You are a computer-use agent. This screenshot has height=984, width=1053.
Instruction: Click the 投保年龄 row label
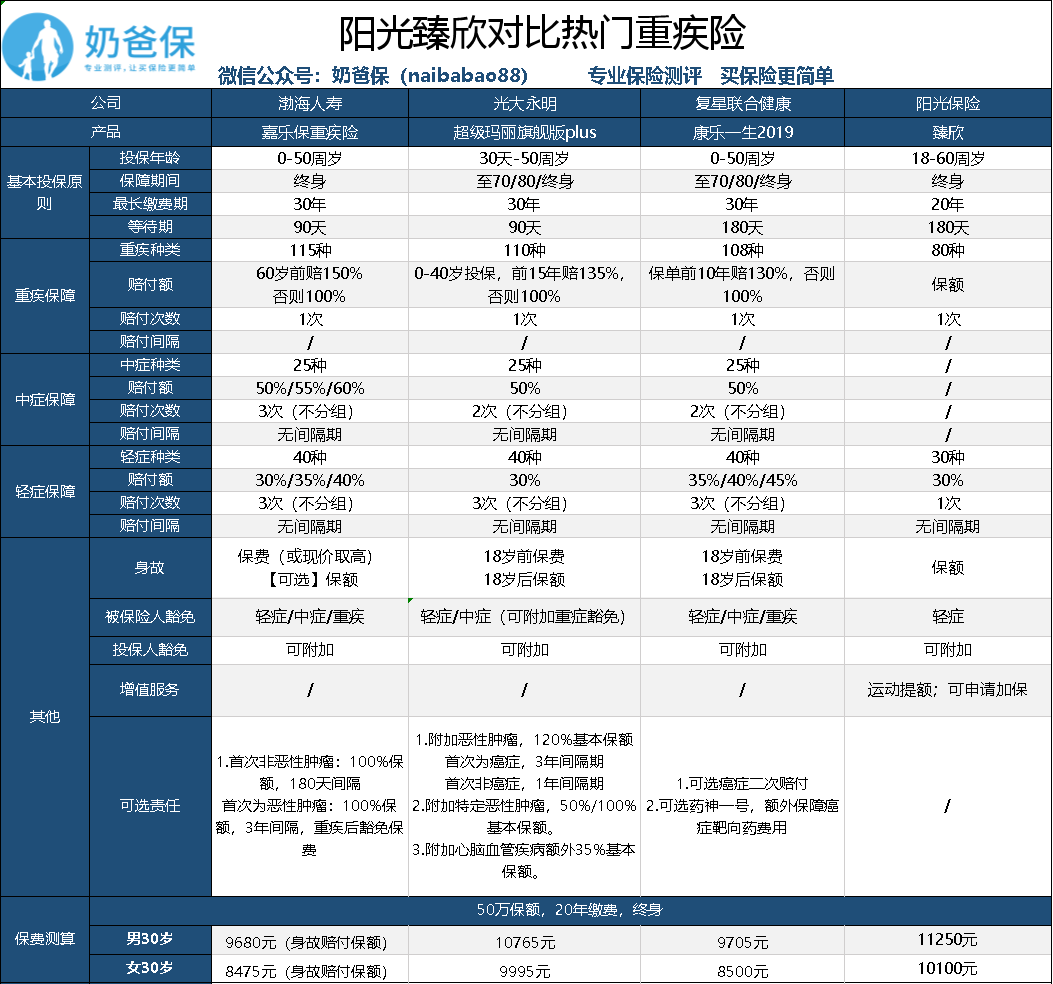pos(150,158)
